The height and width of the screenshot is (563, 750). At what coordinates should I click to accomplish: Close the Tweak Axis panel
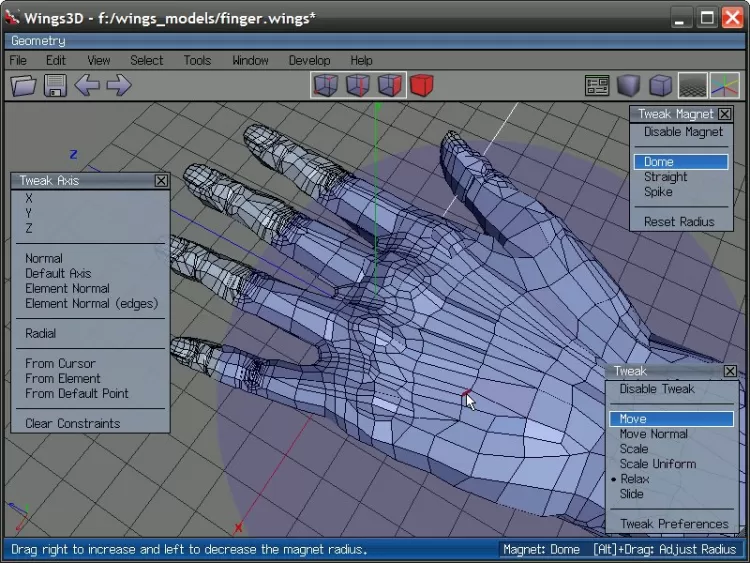[161, 181]
